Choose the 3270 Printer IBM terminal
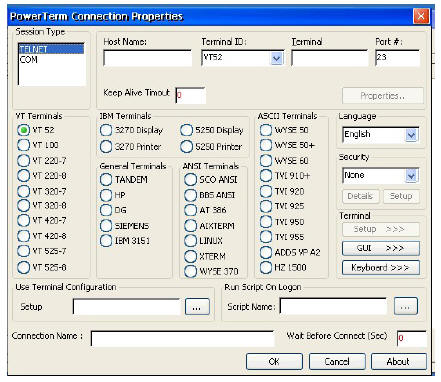 106,146
